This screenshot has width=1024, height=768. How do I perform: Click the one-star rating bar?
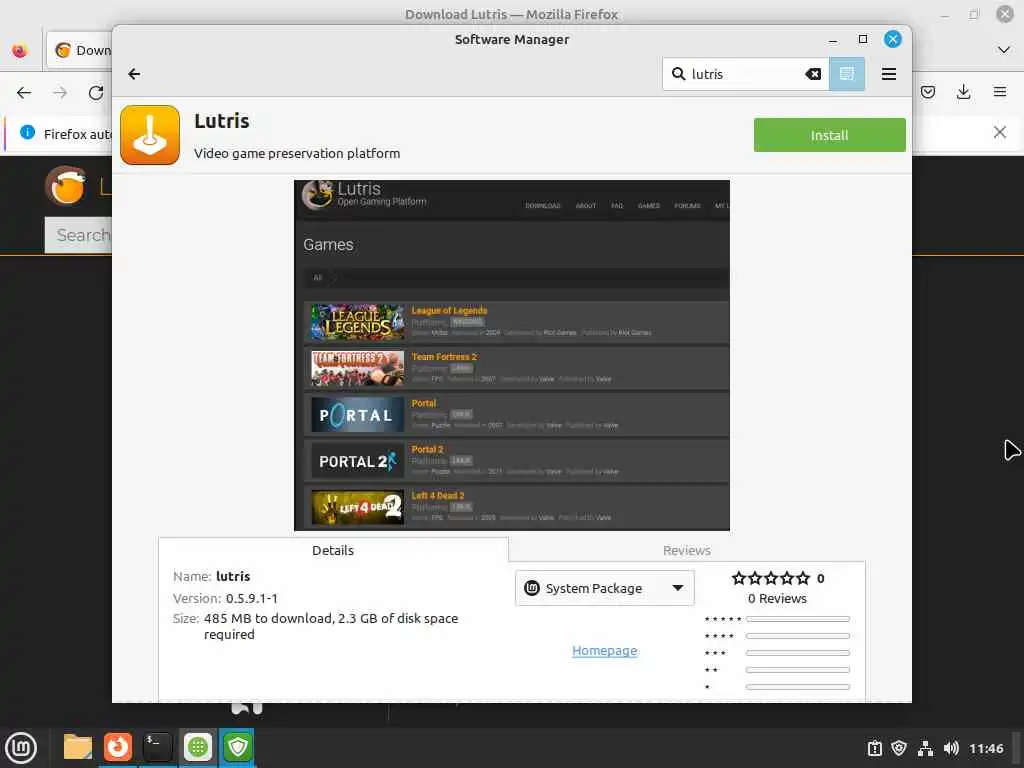(797, 686)
